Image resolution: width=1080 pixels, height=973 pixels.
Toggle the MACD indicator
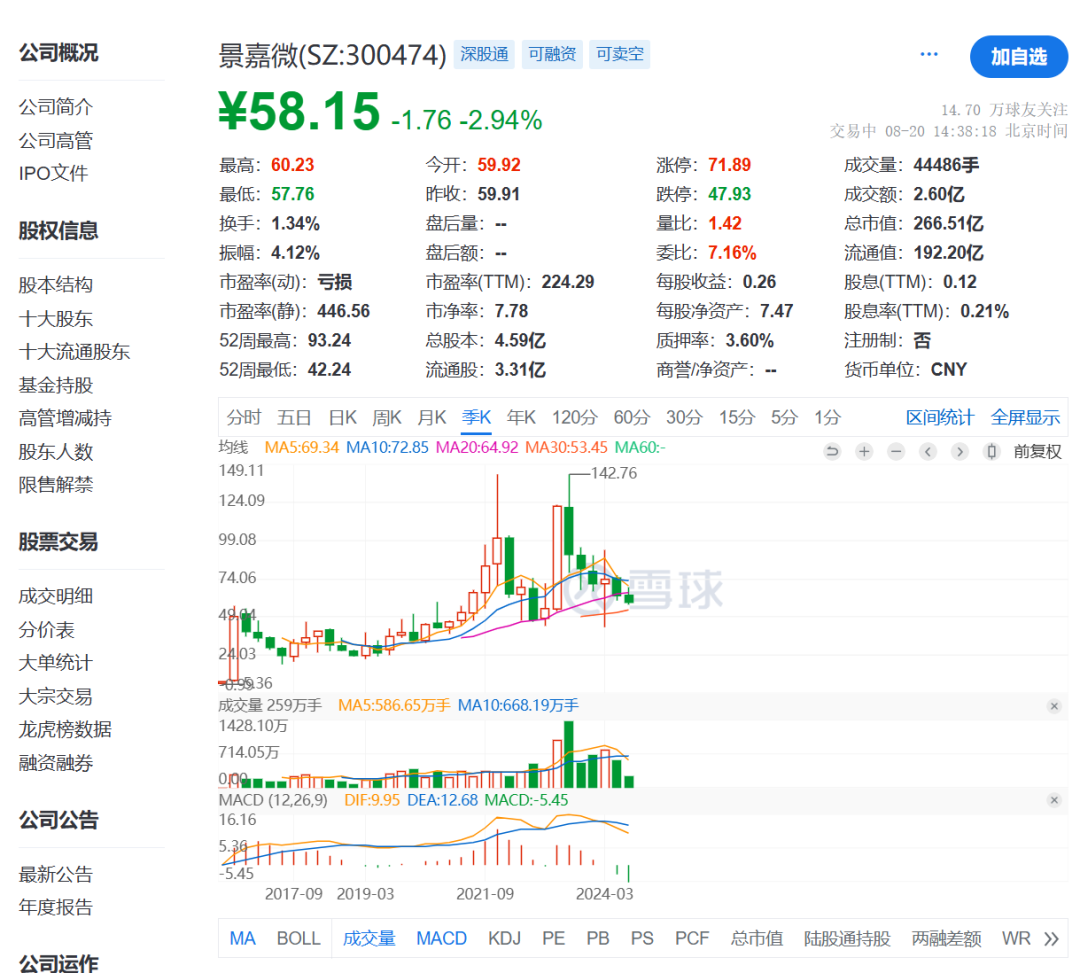pos(442,939)
